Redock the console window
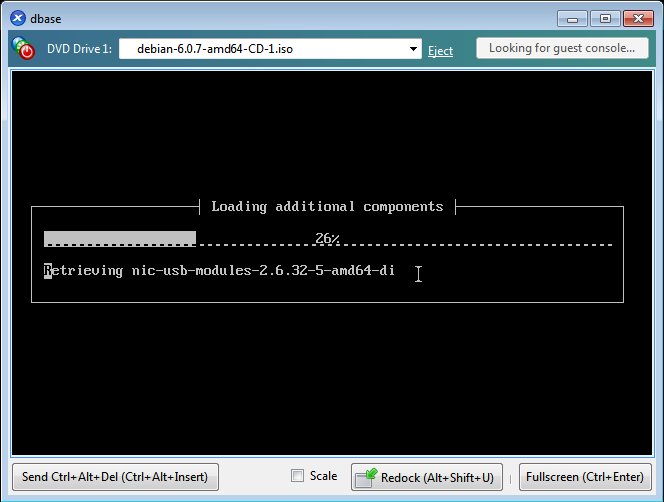Viewport: 664px width, 502px height. tap(427, 477)
